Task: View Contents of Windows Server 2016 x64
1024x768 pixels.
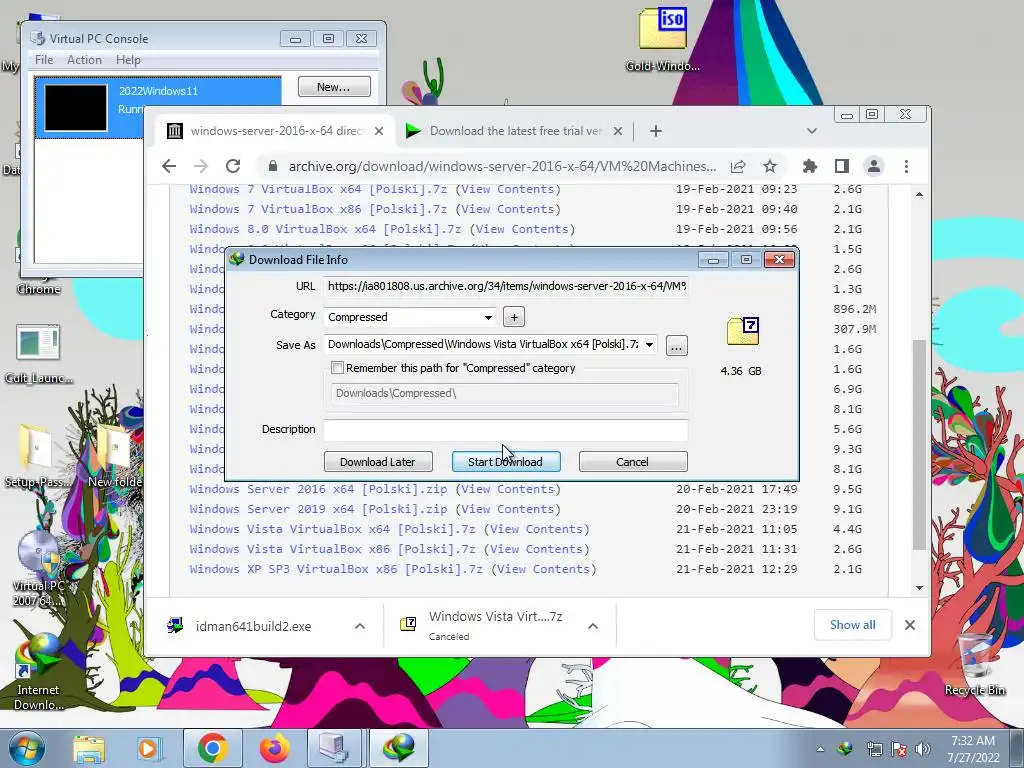Action: point(507,489)
